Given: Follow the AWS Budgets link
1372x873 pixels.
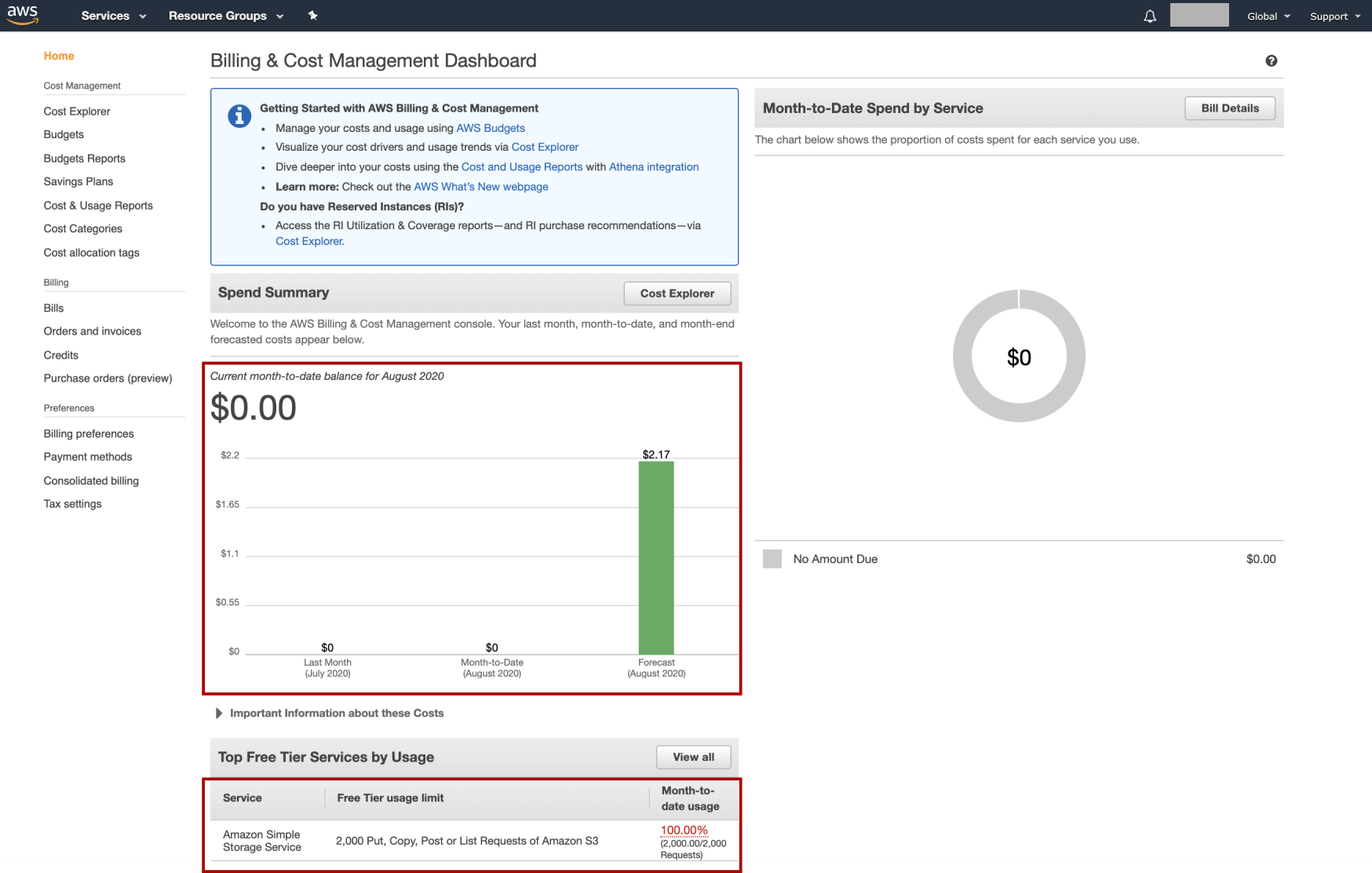Looking at the screenshot, I should click(x=491, y=128).
